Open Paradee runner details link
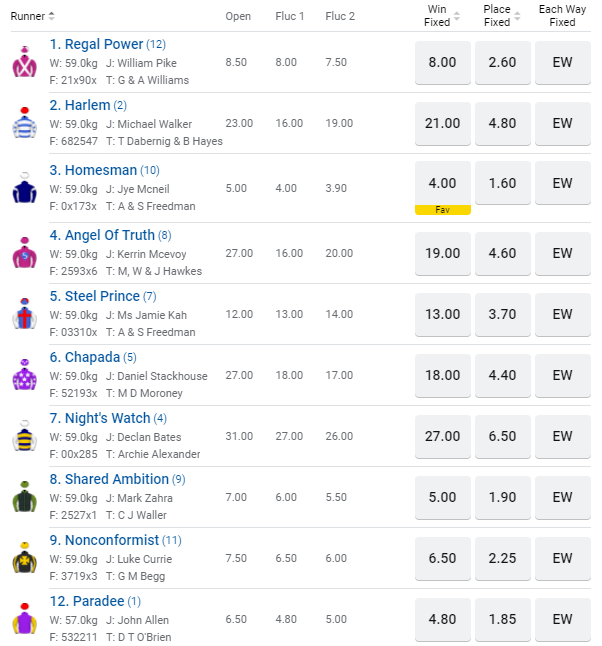This screenshot has height=646, width=602. click(86, 601)
